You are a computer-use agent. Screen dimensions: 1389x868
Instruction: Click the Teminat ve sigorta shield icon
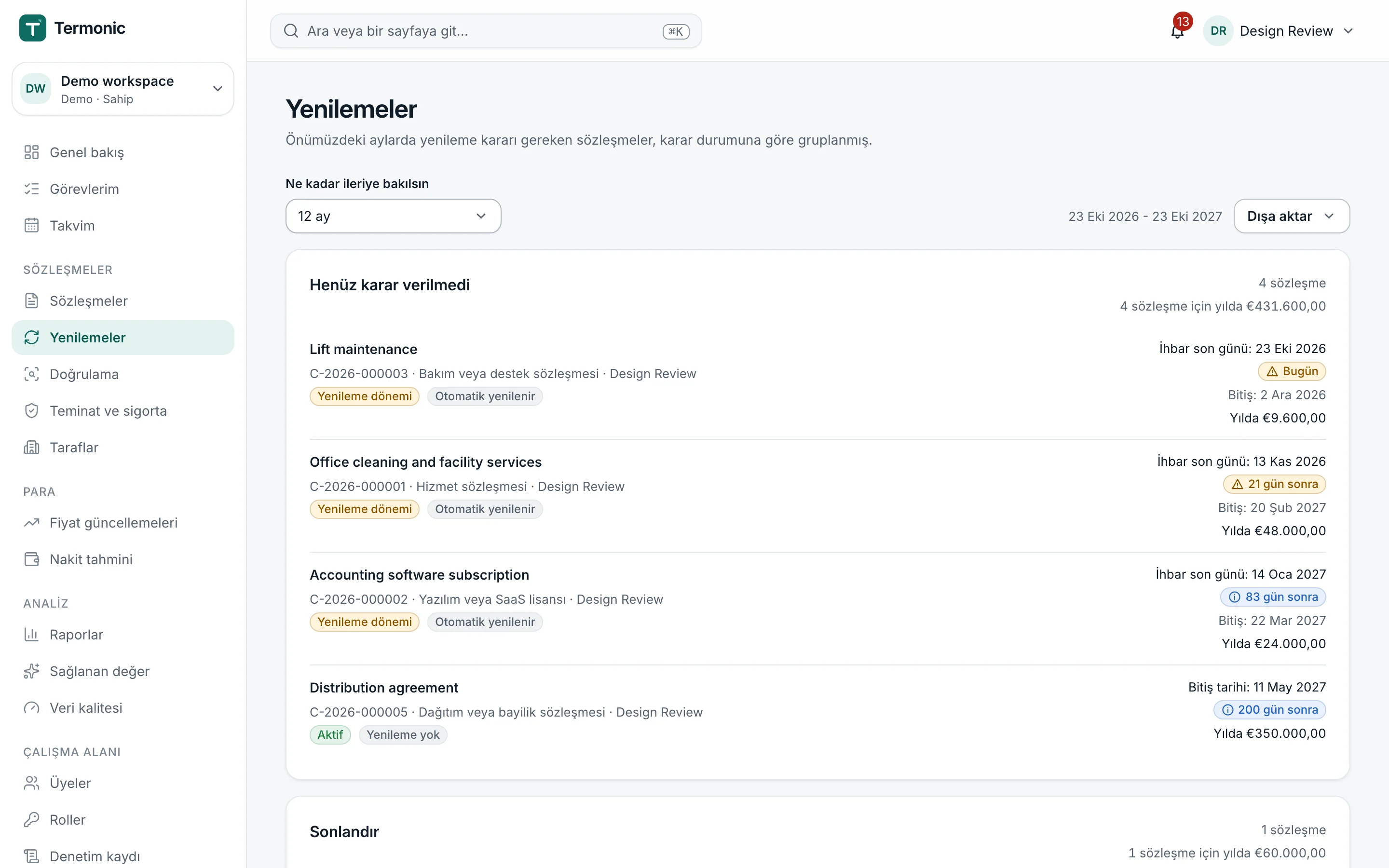(x=31, y=411)
